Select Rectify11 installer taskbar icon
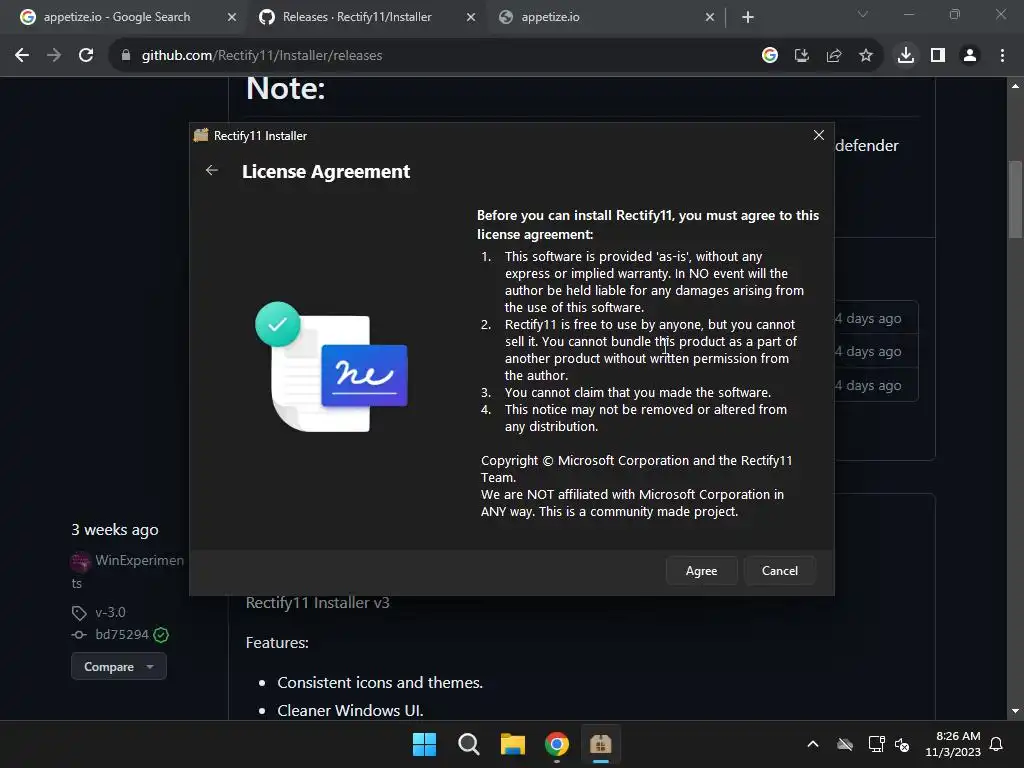1024x768 pixels. 601,744
